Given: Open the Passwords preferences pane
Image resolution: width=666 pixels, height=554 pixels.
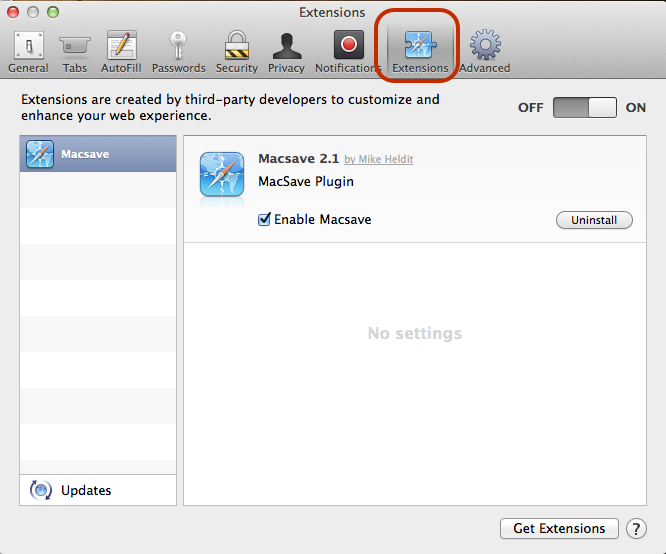Looking at the screenshot, I should [x=178, y=52].
